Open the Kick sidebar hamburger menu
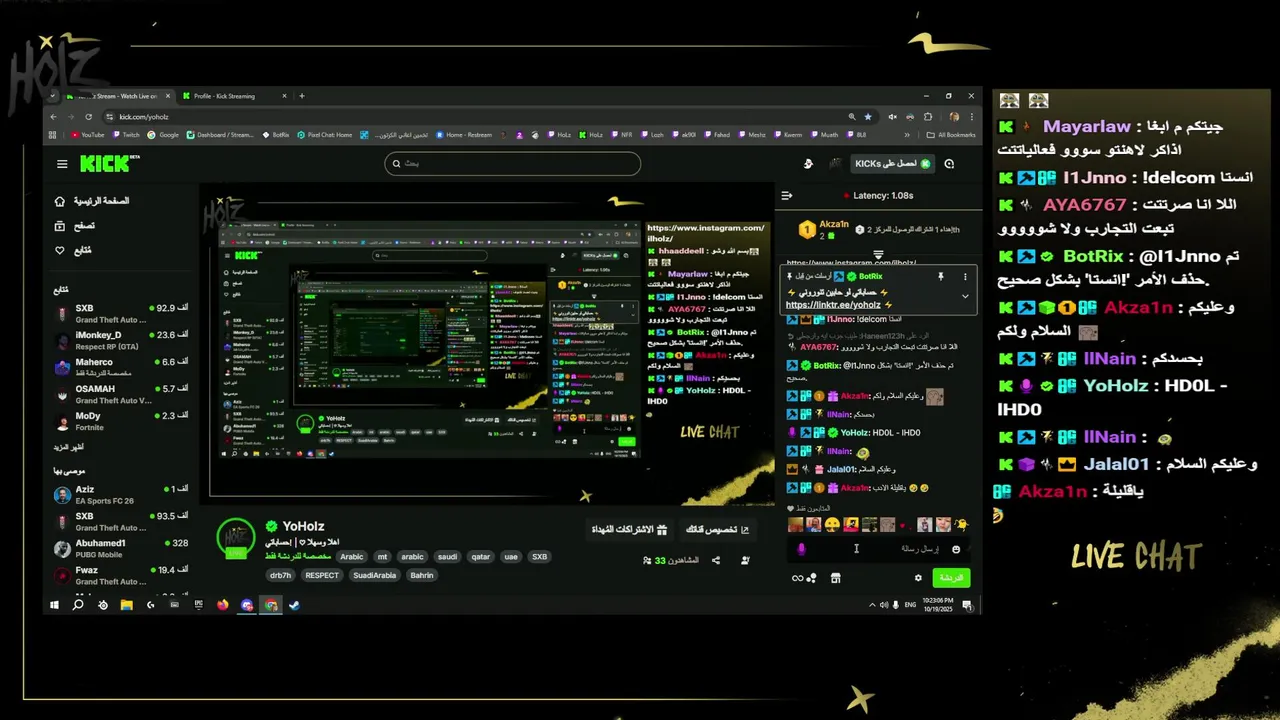This screenshot has width=1280, height=720. click(62, 164)
